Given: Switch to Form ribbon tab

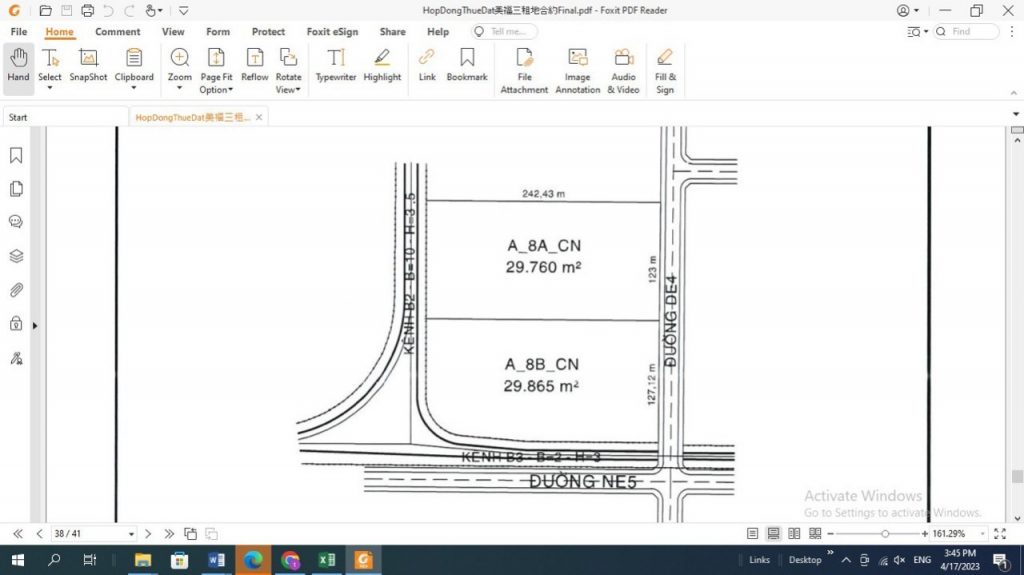Looking at the screenshot, I should tap(218, 31).
